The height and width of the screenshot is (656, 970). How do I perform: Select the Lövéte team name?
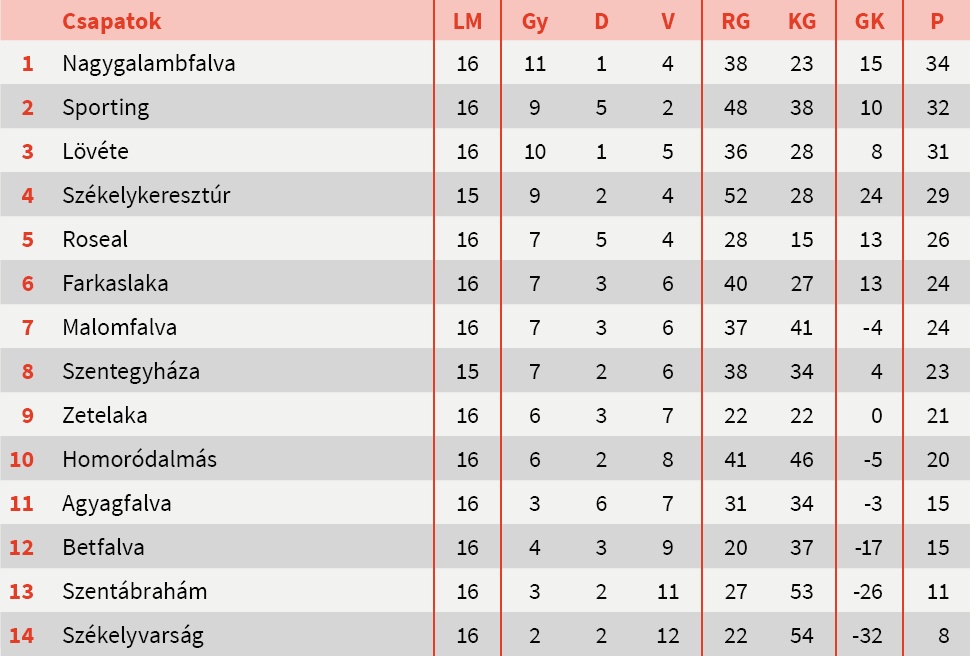click(x=95, y=152)
